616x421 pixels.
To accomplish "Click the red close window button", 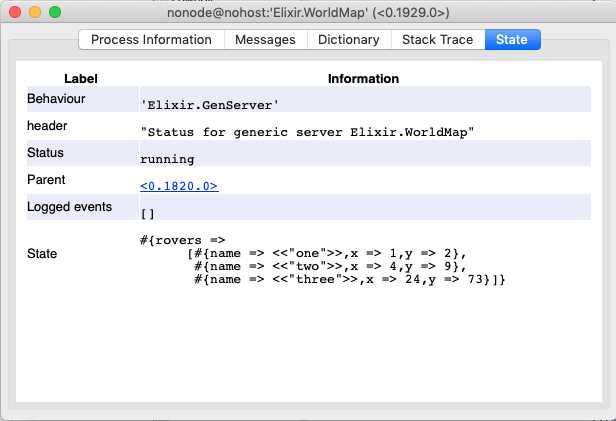I will (15, 12).
